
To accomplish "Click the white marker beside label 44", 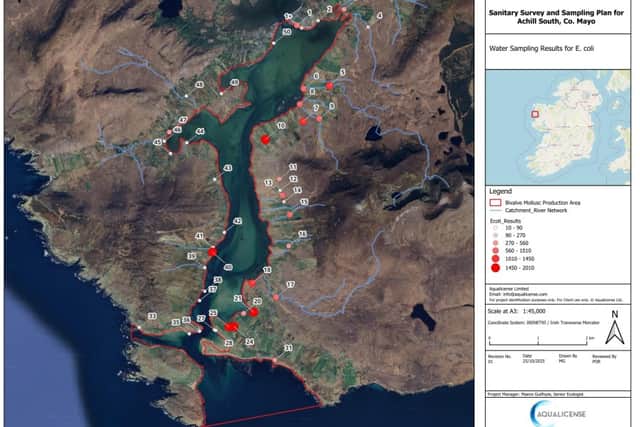I will (187, 142).
